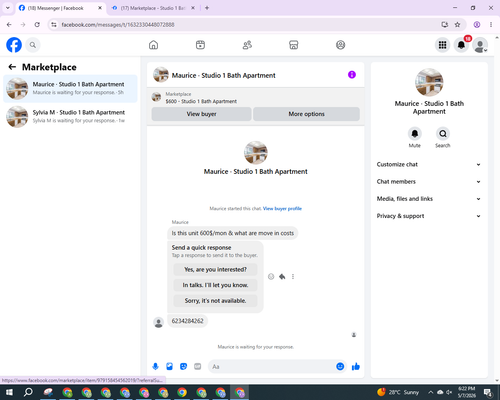Image resolution: width=500 pixels, height=400 pixels.
Task: Open a new browser tab
Action: [207, 8]
